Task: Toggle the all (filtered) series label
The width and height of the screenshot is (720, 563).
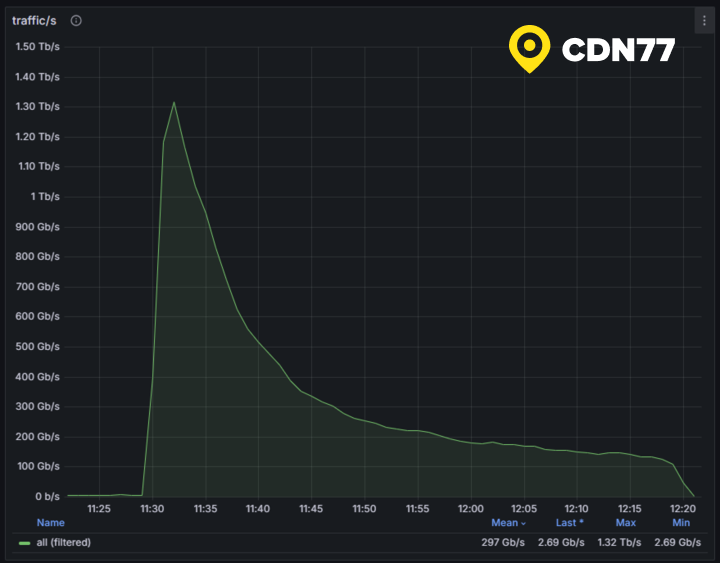Action: (x=63, y=542)
